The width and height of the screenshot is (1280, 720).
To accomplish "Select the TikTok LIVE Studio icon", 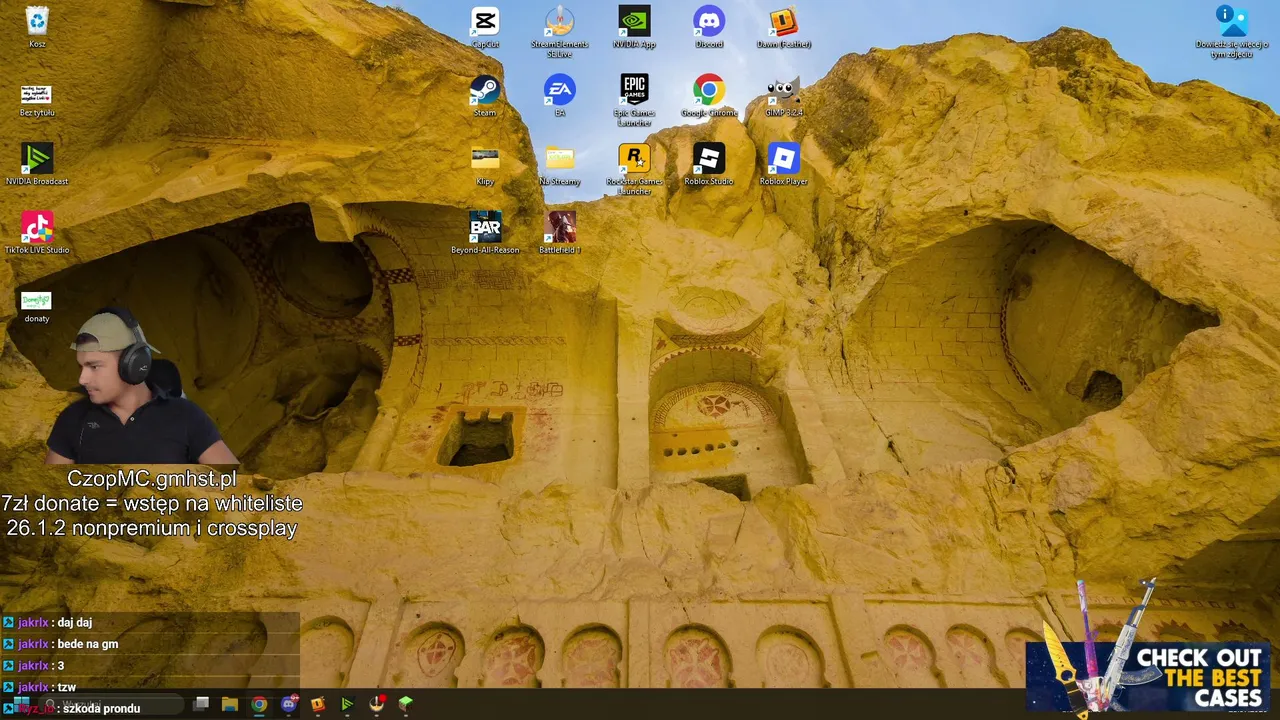I will [37, 232].
